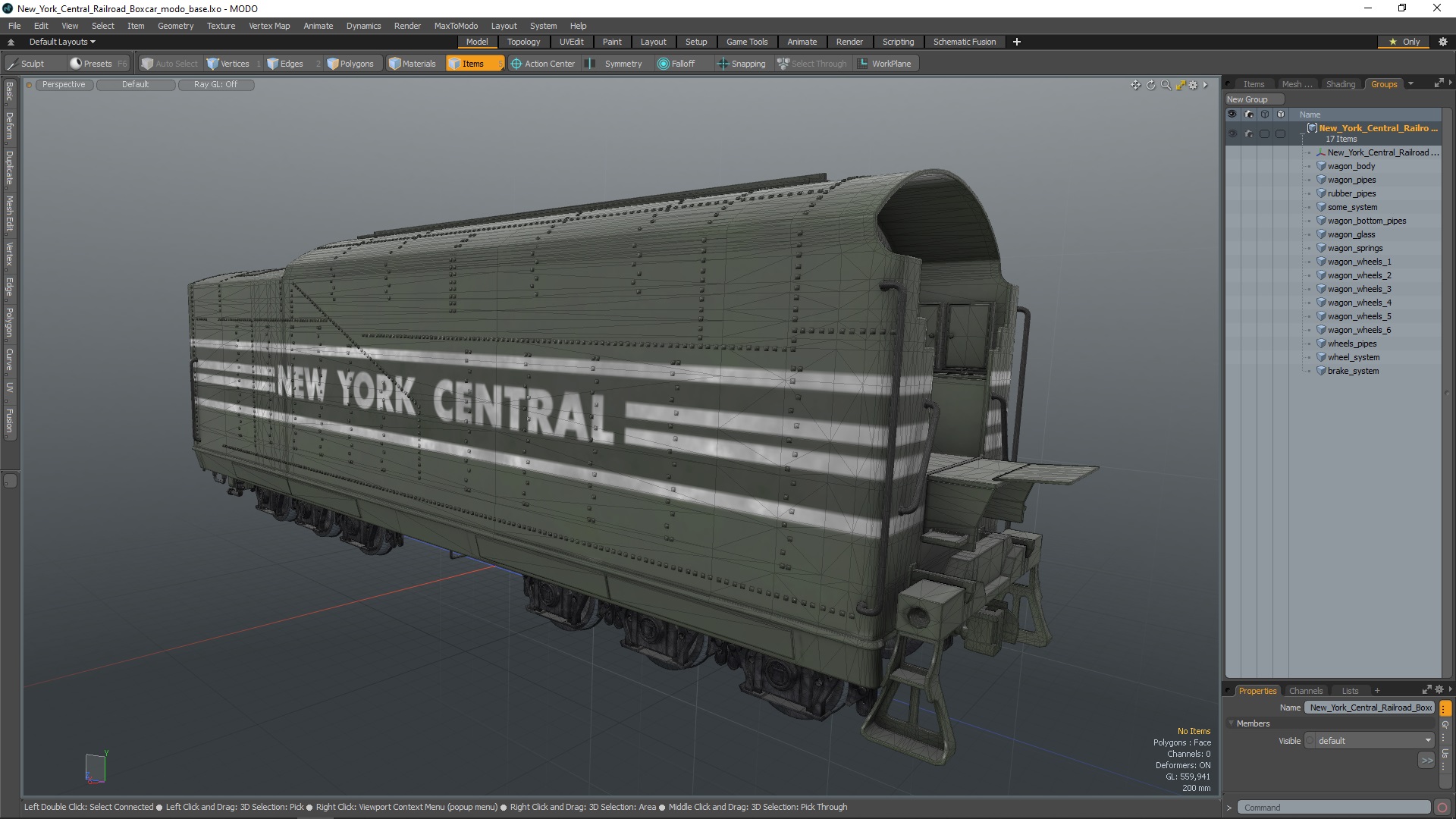Viewport: 1456px width, 819px height.
Task: Click the add layout plus icon
Action: 1017,42
